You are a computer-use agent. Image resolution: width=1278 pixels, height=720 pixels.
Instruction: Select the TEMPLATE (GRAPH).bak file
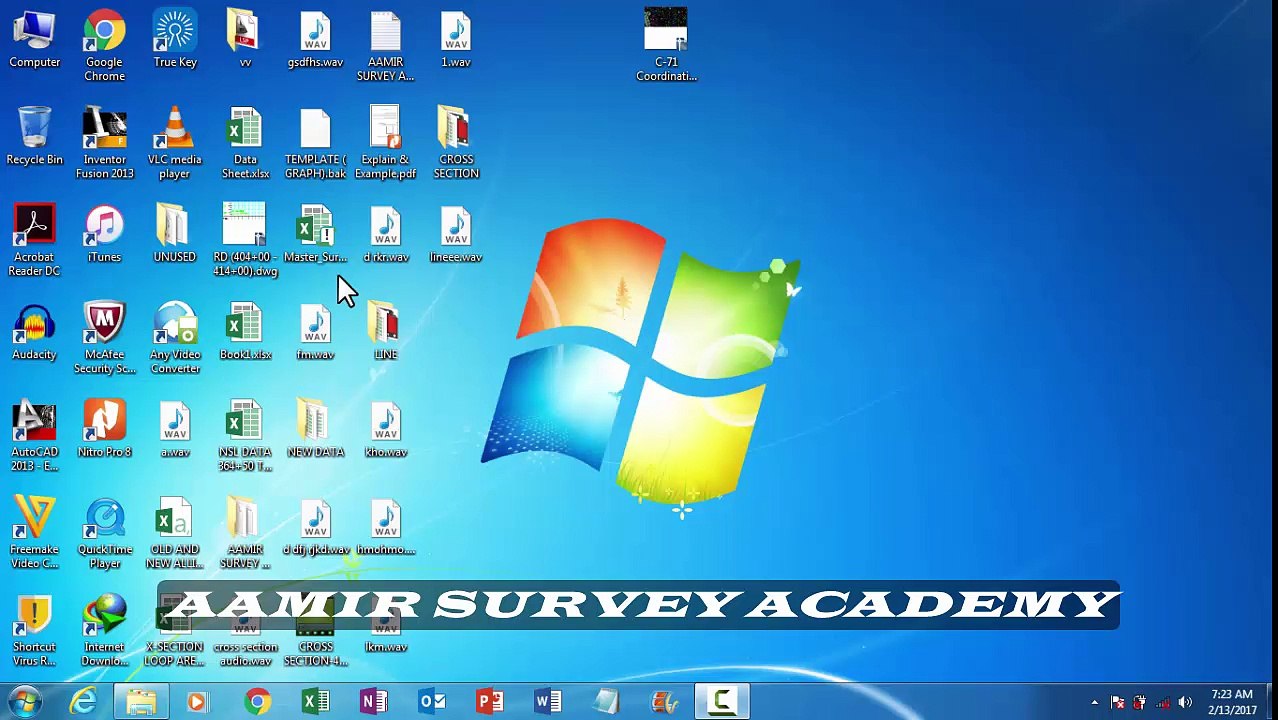pyautogui.click(x=315, y=143)
